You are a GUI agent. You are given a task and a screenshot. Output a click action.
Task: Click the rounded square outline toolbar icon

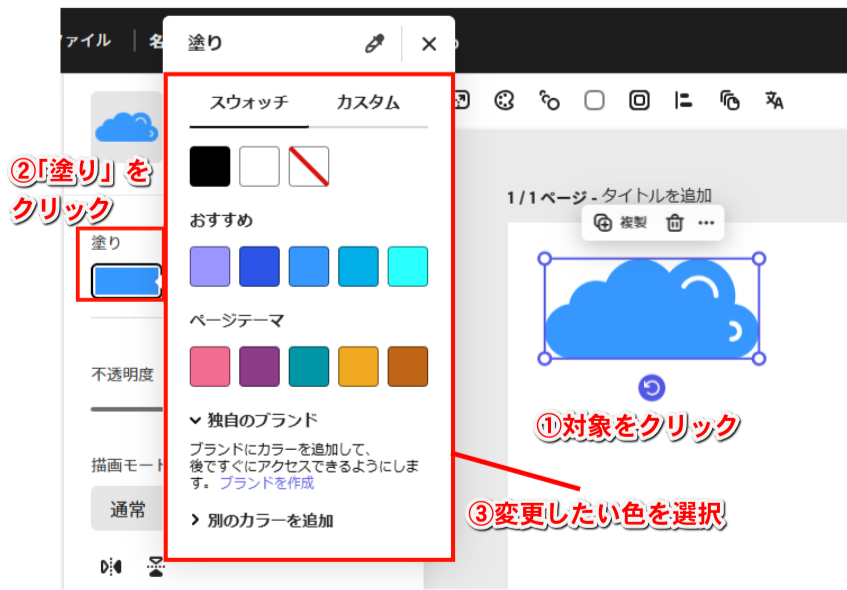tap(595, 100)
